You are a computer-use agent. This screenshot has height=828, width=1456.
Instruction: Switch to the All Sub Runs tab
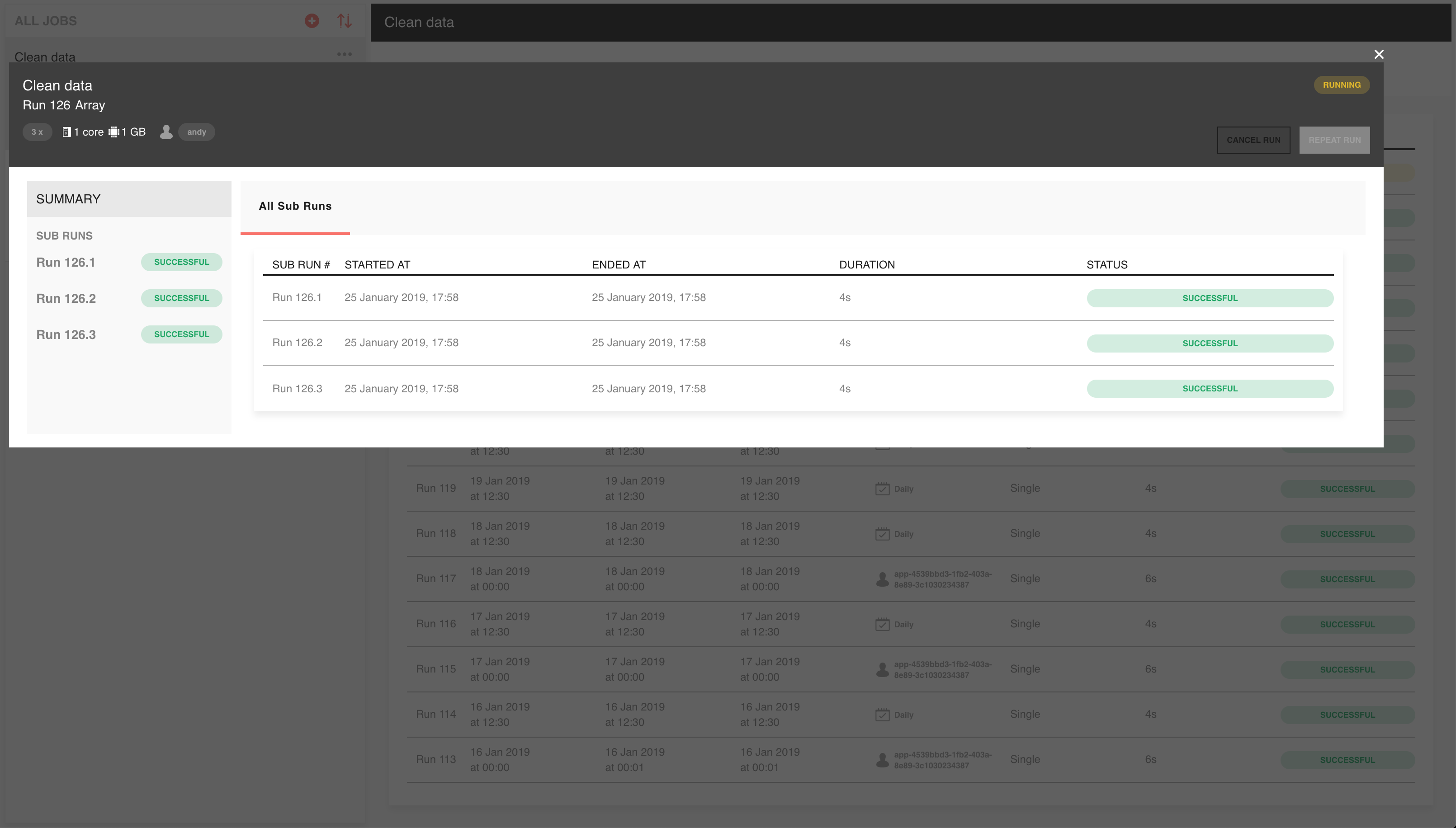coord(295,207)
